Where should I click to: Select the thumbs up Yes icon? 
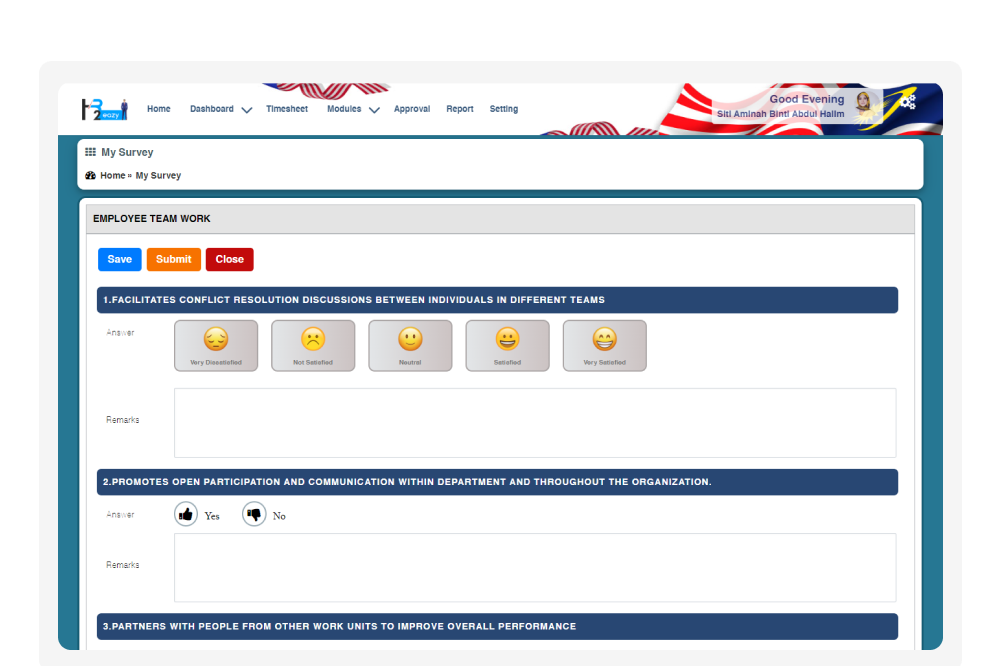tap(186, 515)
